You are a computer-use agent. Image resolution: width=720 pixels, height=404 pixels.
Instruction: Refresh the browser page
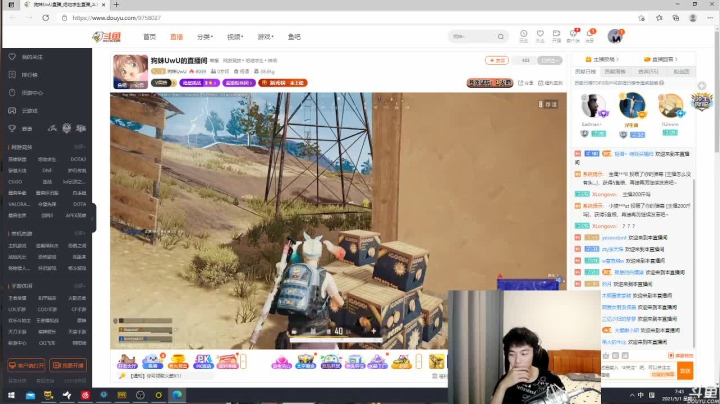pyautogui.click(x=45, y=18)
